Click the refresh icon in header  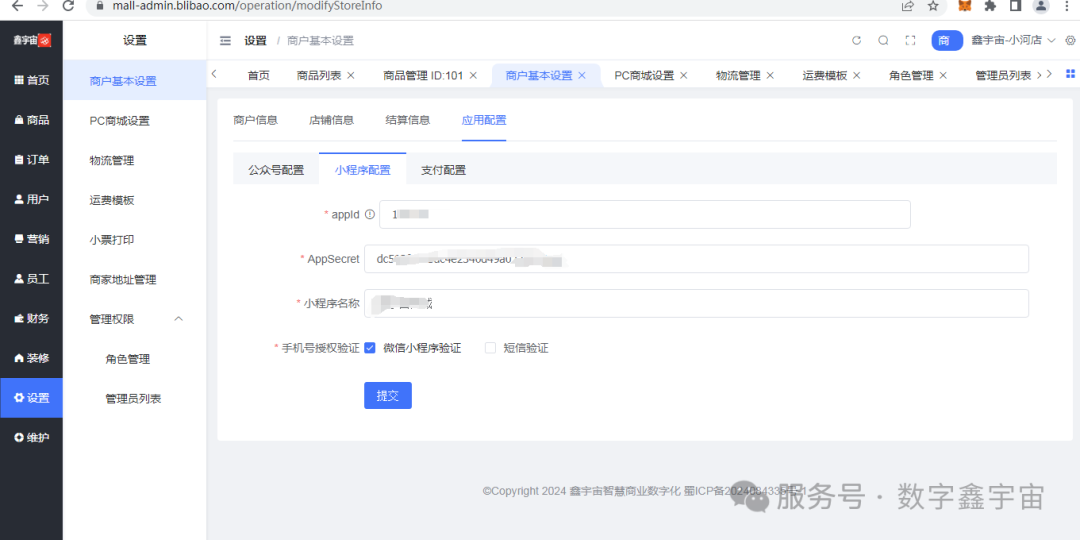pyautogui.click(x=857, y=41)
